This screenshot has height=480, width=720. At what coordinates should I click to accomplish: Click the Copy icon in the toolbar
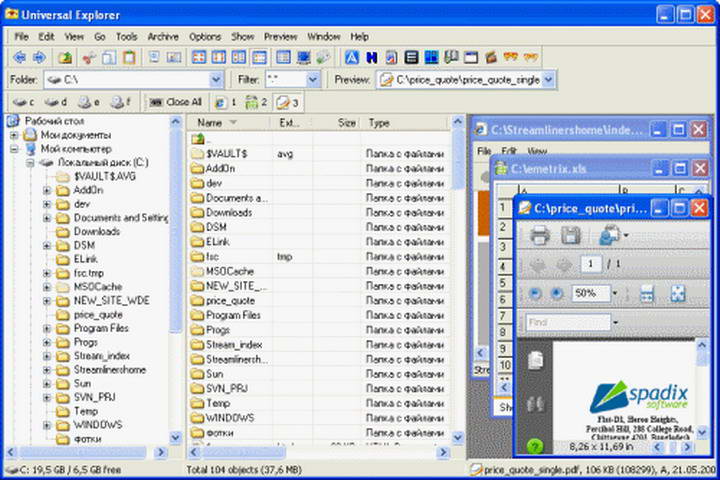[109, 57]
